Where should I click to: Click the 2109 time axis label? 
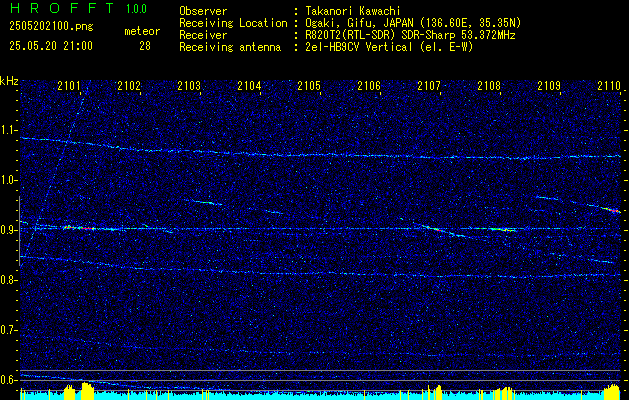[549, 85]
